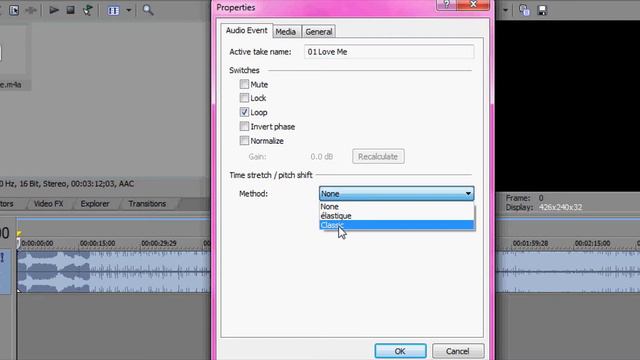
Task: Click the Frame value 0 in preview
Action: [x=541, y=198]
